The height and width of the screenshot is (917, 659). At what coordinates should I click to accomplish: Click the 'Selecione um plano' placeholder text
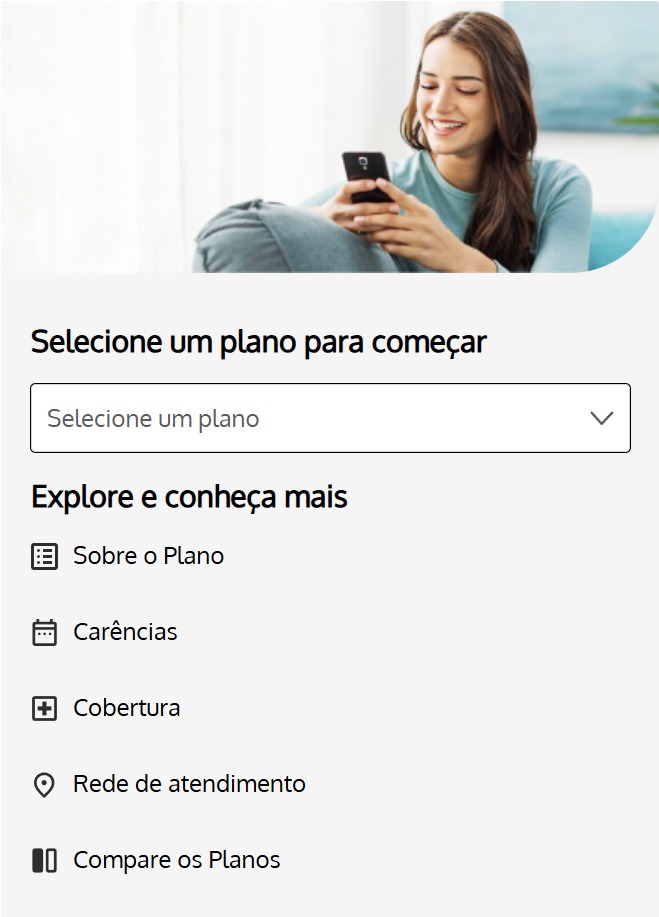(x=153, y=418)
